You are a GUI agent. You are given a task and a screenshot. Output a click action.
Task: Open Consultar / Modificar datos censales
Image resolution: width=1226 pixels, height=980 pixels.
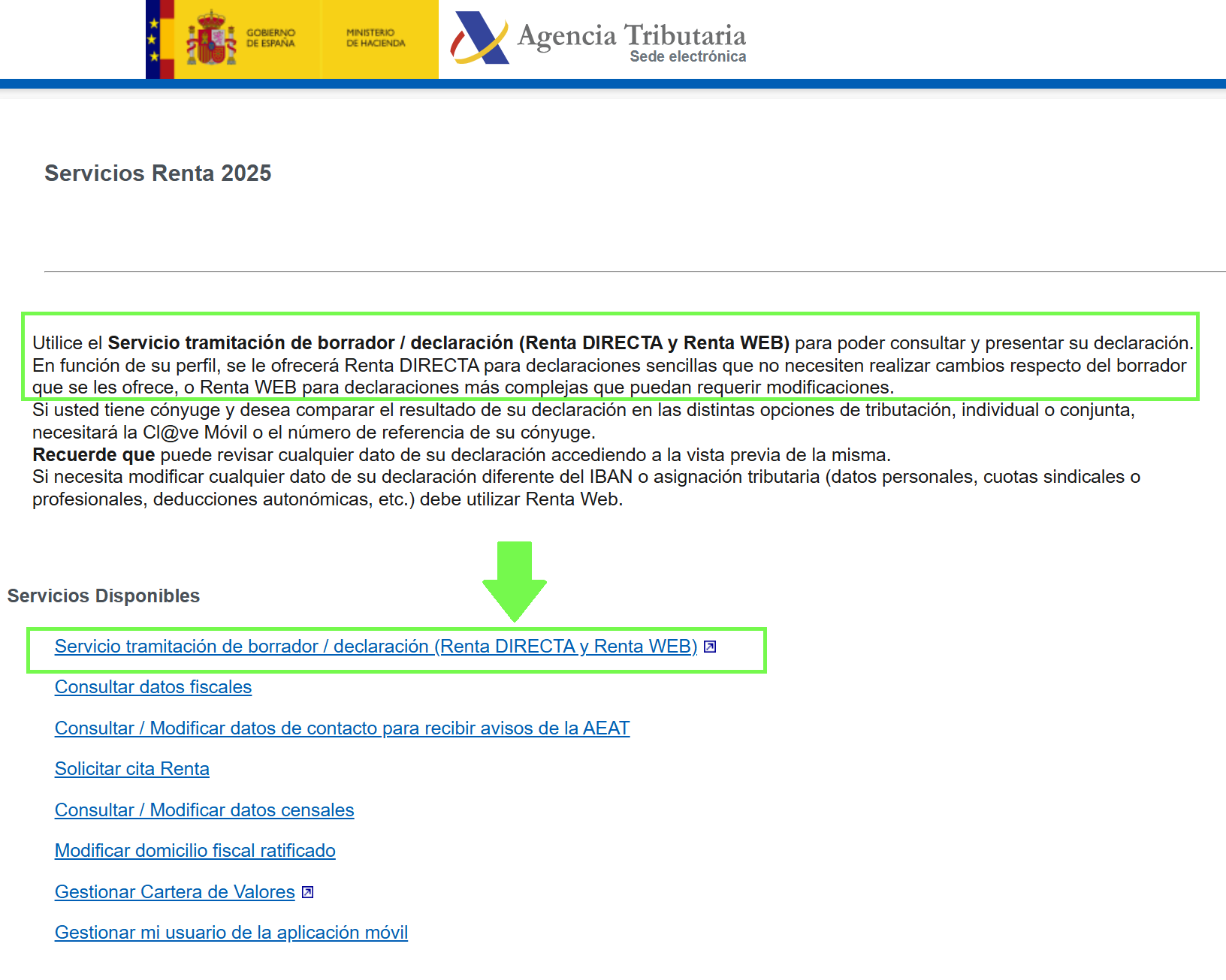pos(204,810)
